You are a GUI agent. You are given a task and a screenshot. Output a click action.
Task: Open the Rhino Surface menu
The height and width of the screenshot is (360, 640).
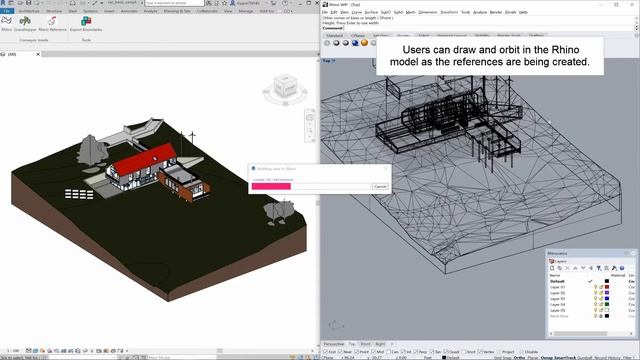[x=371, y=12]
